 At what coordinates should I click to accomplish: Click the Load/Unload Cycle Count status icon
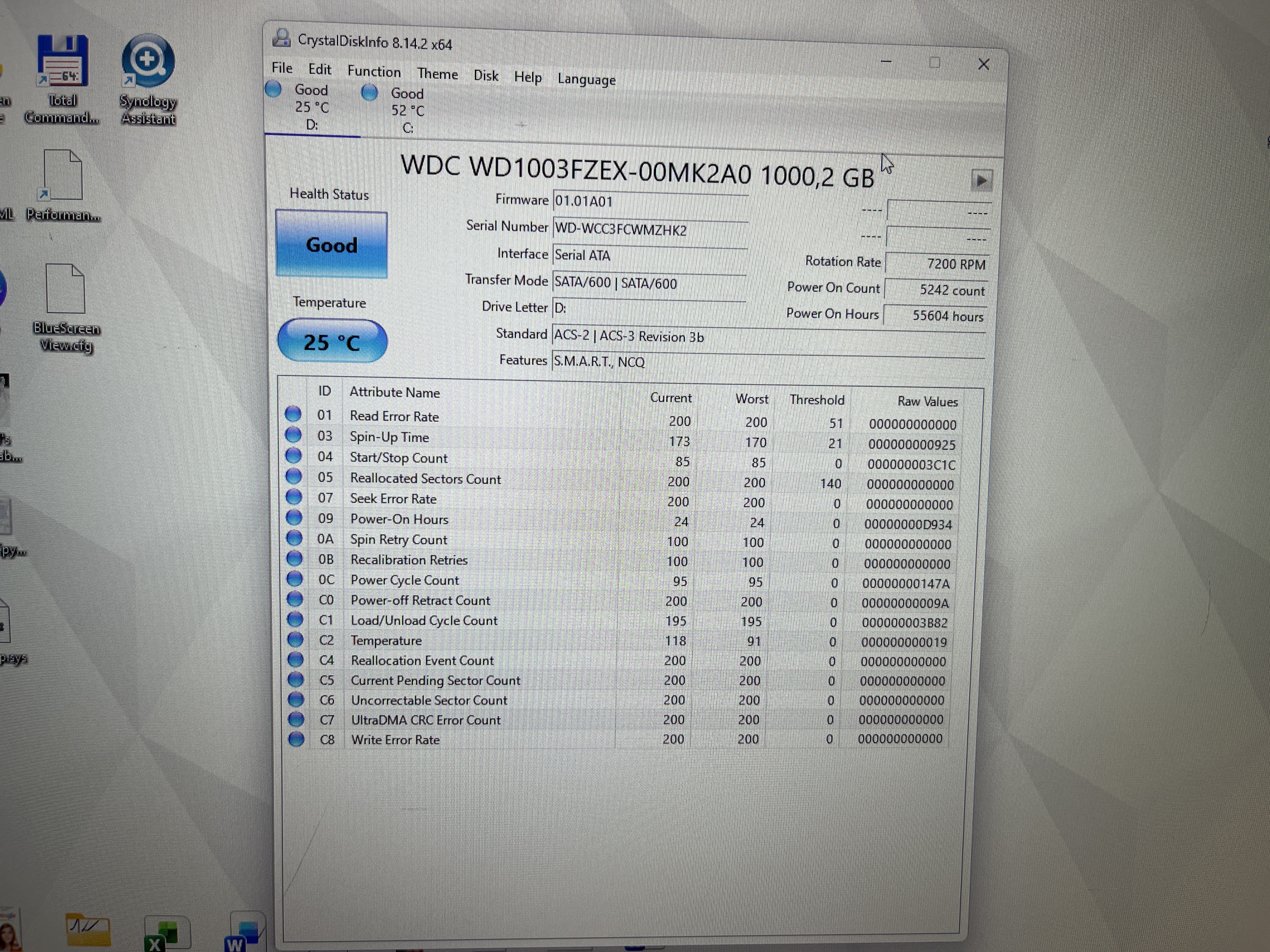[x=295, y=619]
